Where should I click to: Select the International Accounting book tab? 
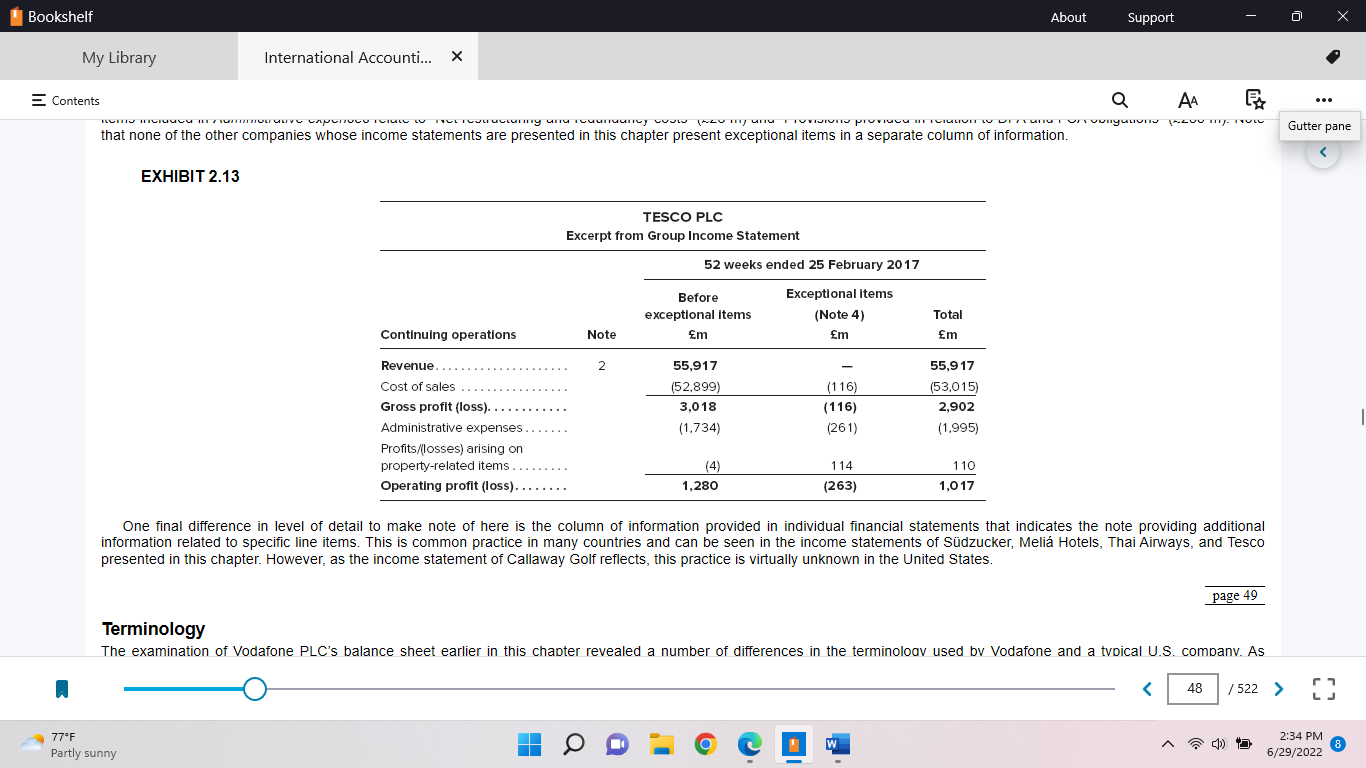348,57
